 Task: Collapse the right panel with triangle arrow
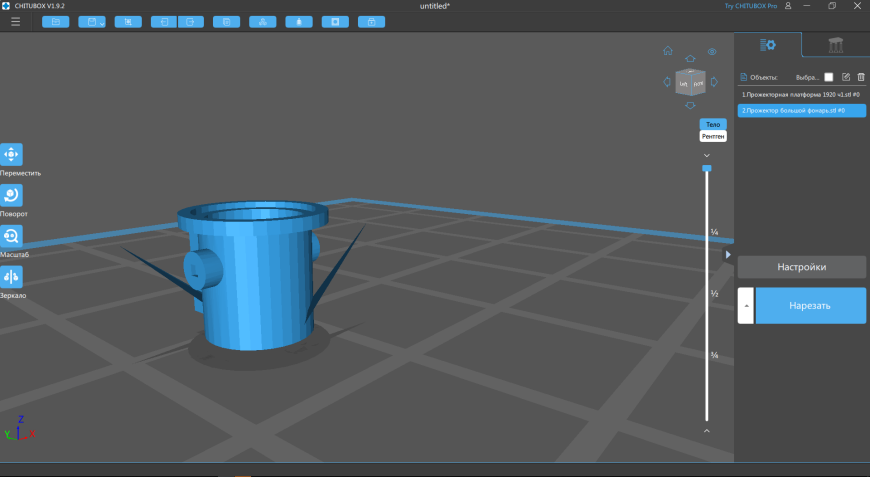(728, 255)
